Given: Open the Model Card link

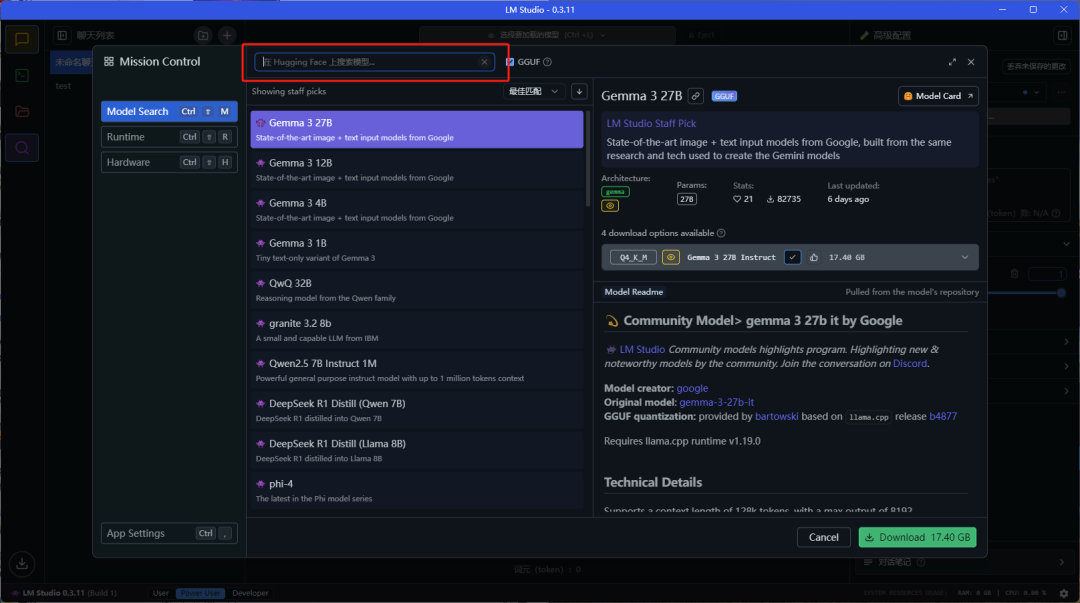Looking at the screenshot, I should (x=938, y=96).
